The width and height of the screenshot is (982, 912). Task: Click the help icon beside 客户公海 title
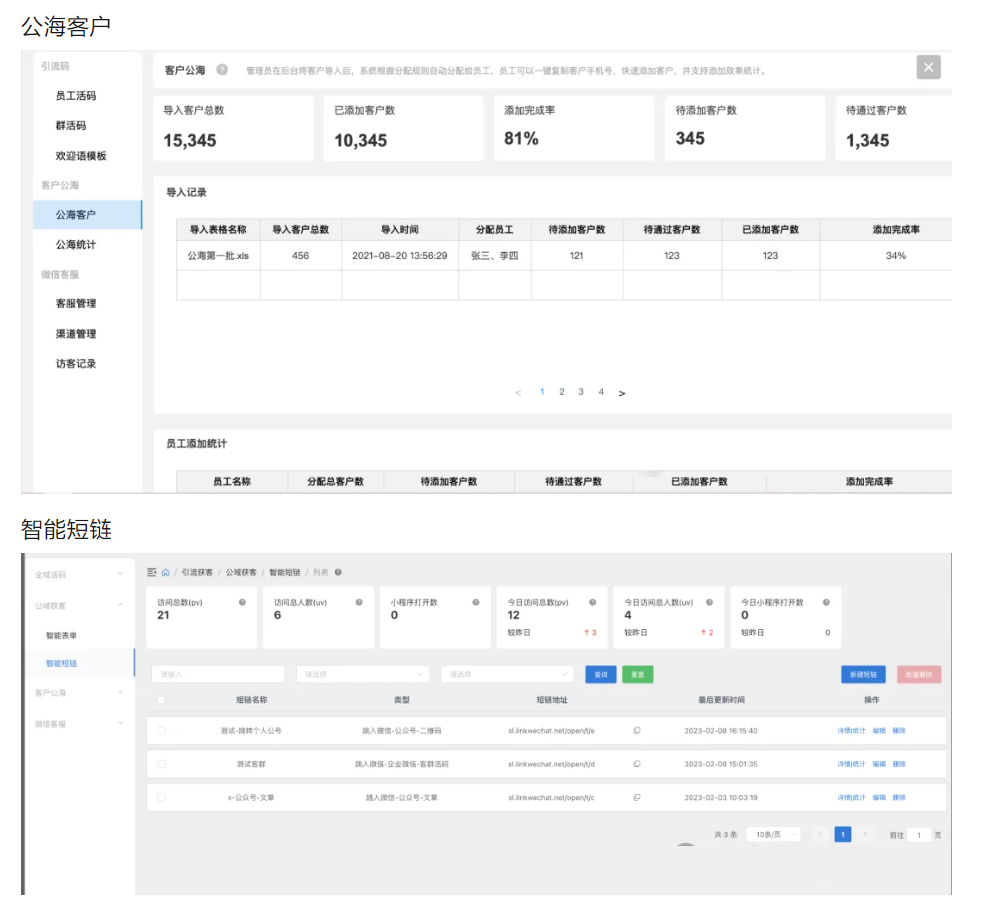[222, 70]
